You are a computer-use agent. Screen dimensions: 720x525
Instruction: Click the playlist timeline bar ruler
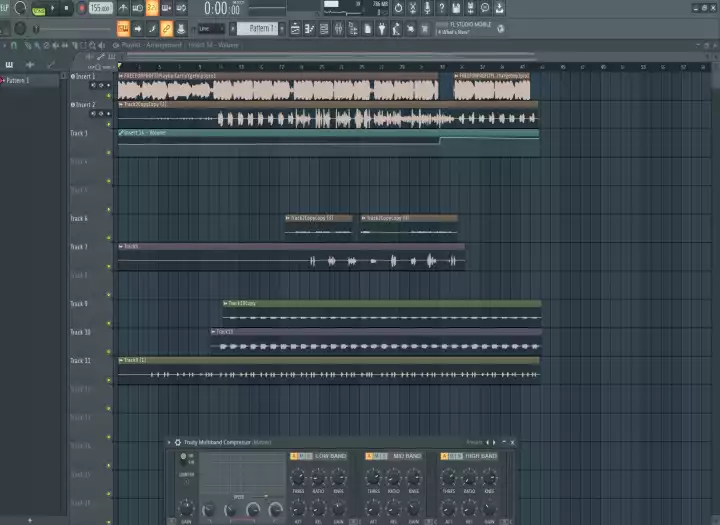(413, 67)
